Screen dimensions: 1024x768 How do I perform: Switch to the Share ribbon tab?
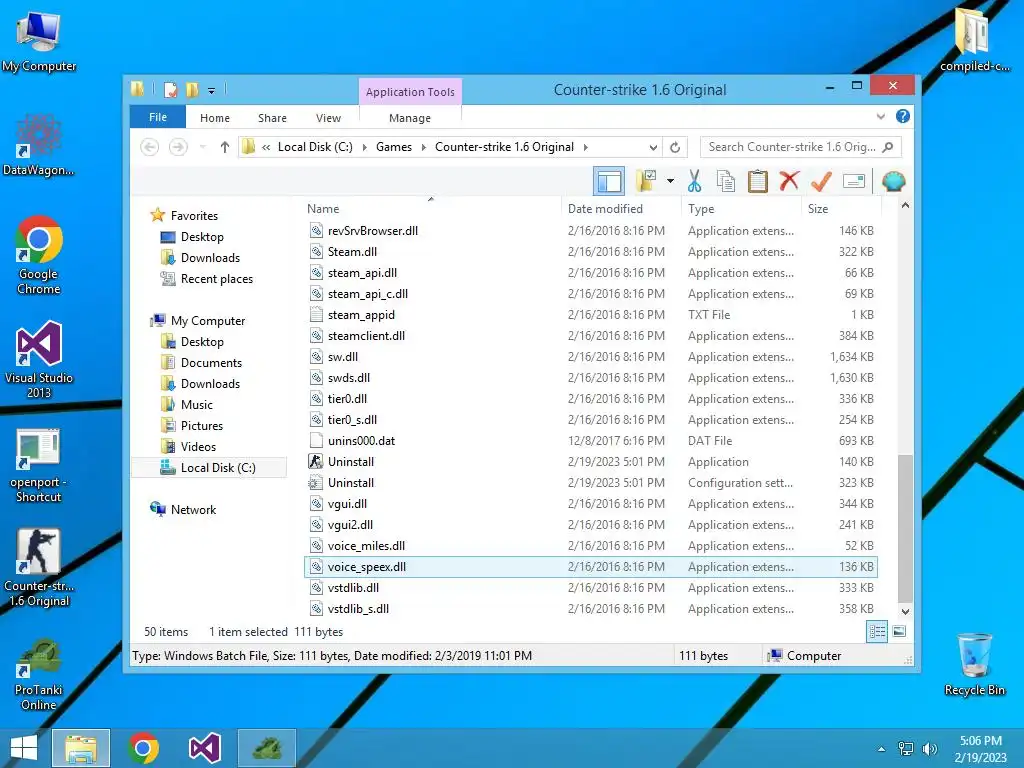(272, 118)
